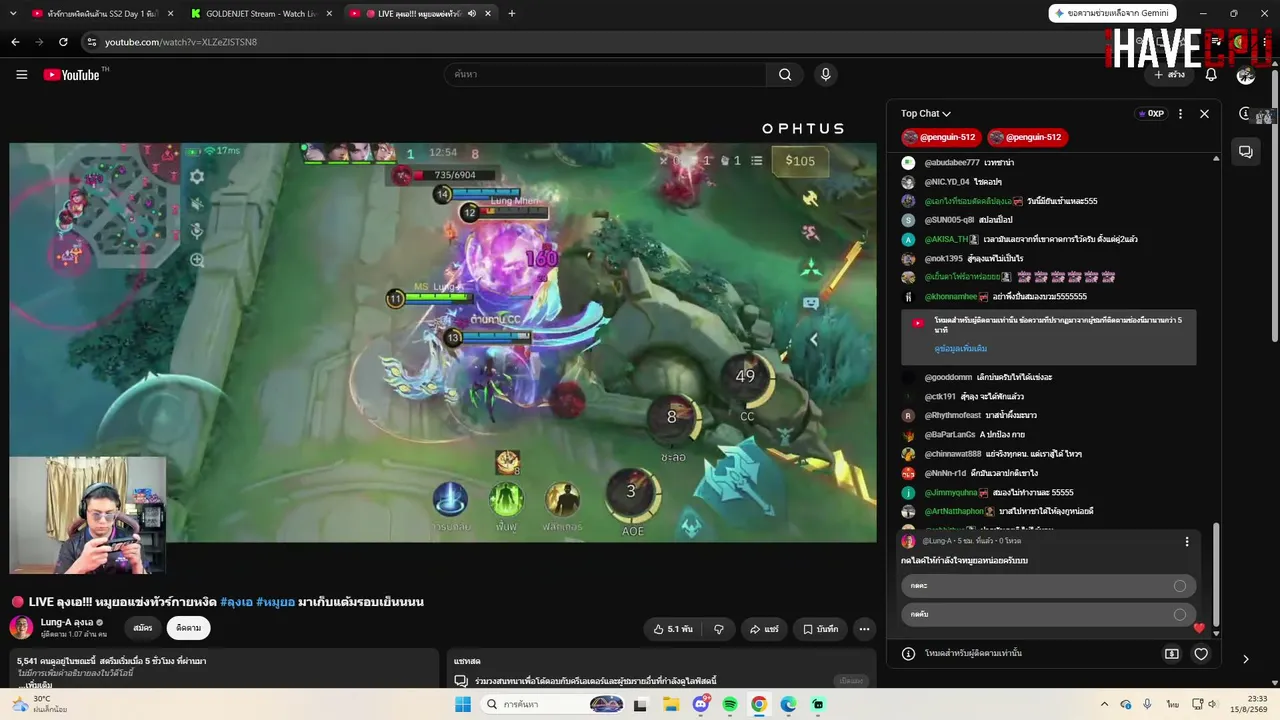Click the learn more link in subscriber notice
Image resolution: width=1280 pixels, height=720 pixels.
click(960, 349)
